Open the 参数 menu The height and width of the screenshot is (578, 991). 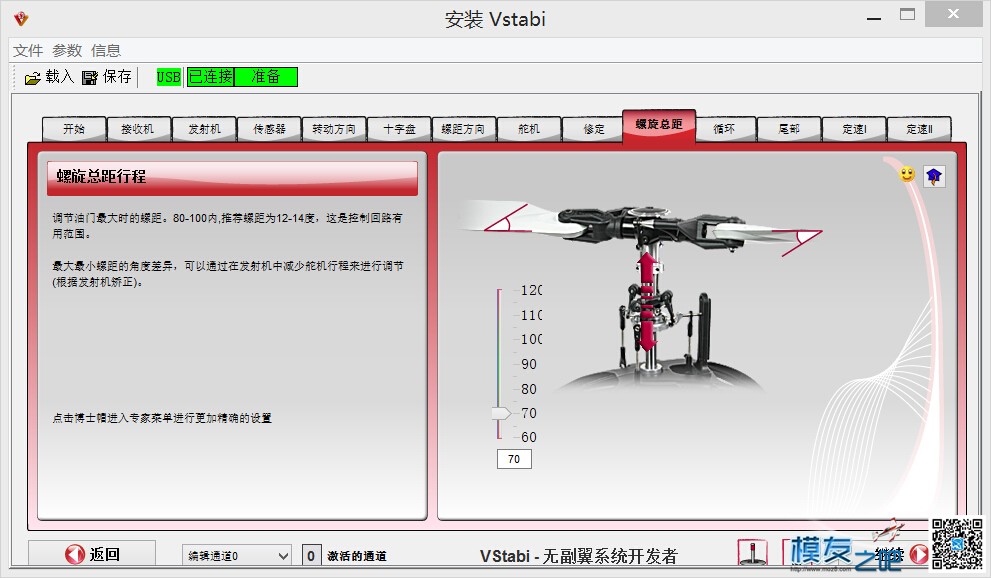(x=67, y=51)
